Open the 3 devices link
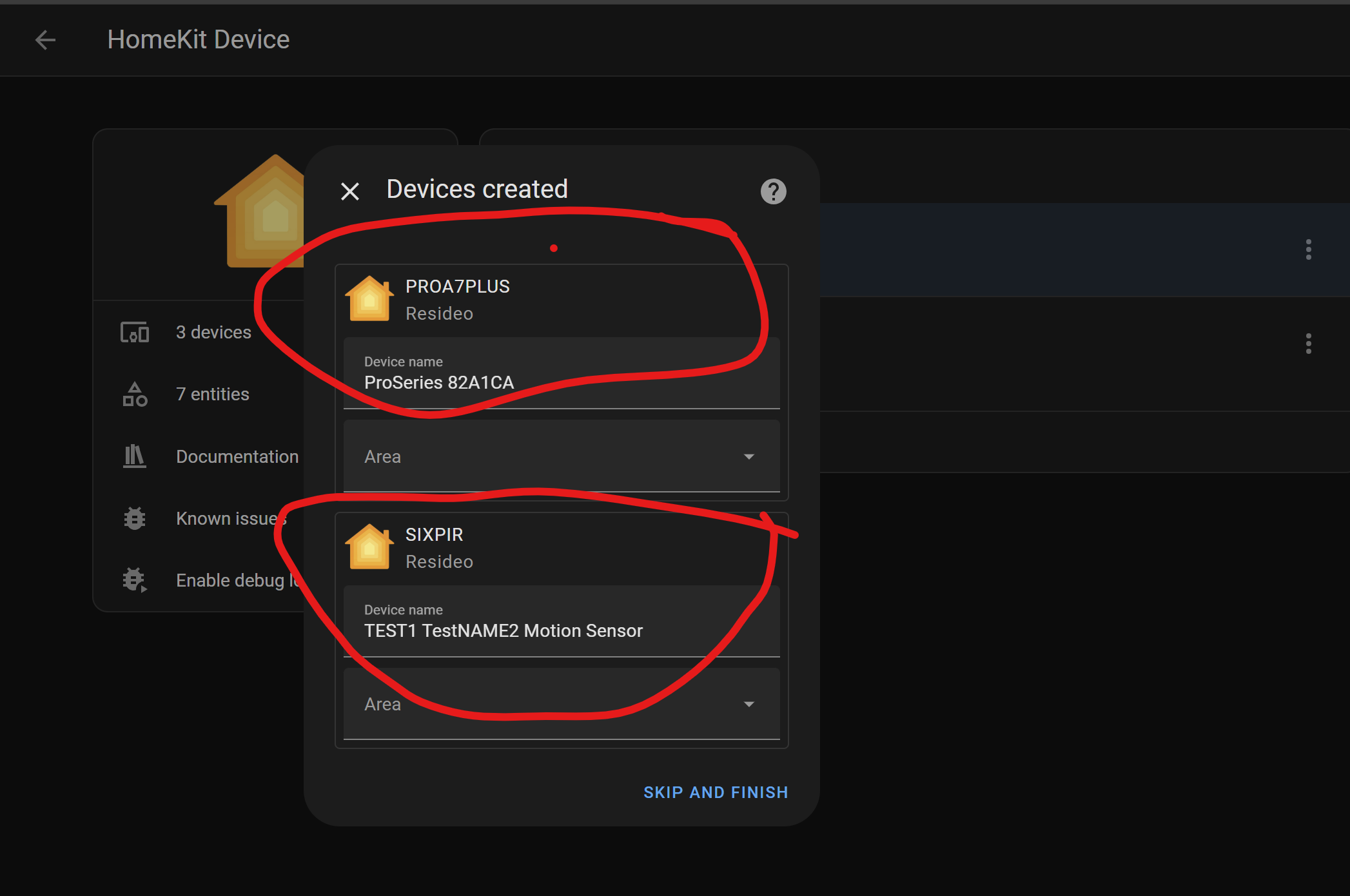The width and height of the screenshot is (1350, 896). [213, 332]
